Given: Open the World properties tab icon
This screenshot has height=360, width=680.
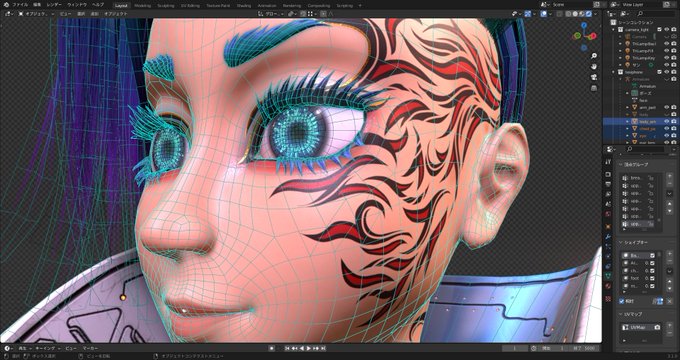Looking at the screenshot, I should pyautogui.click(x=608, y=214).
